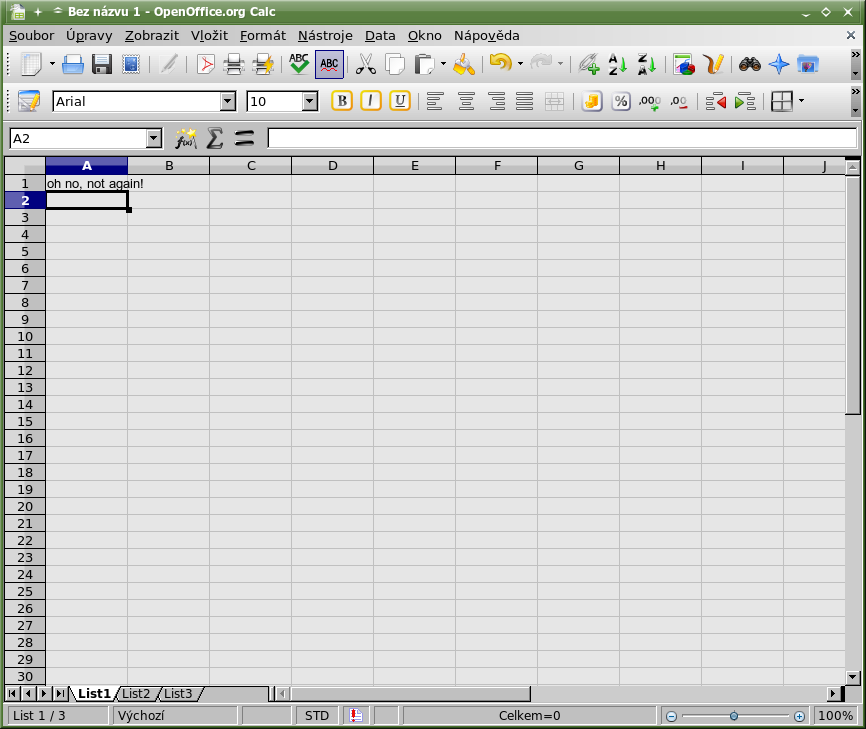Screen dimensions: 866x729
Task: Open the Paste options dropdown arrow
Action: click(443, 64)
